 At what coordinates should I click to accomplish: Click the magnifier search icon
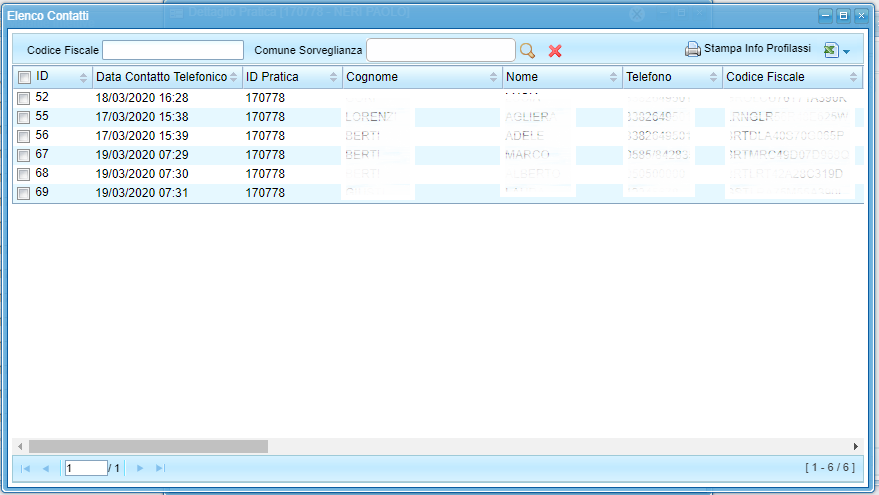(527, 51)
